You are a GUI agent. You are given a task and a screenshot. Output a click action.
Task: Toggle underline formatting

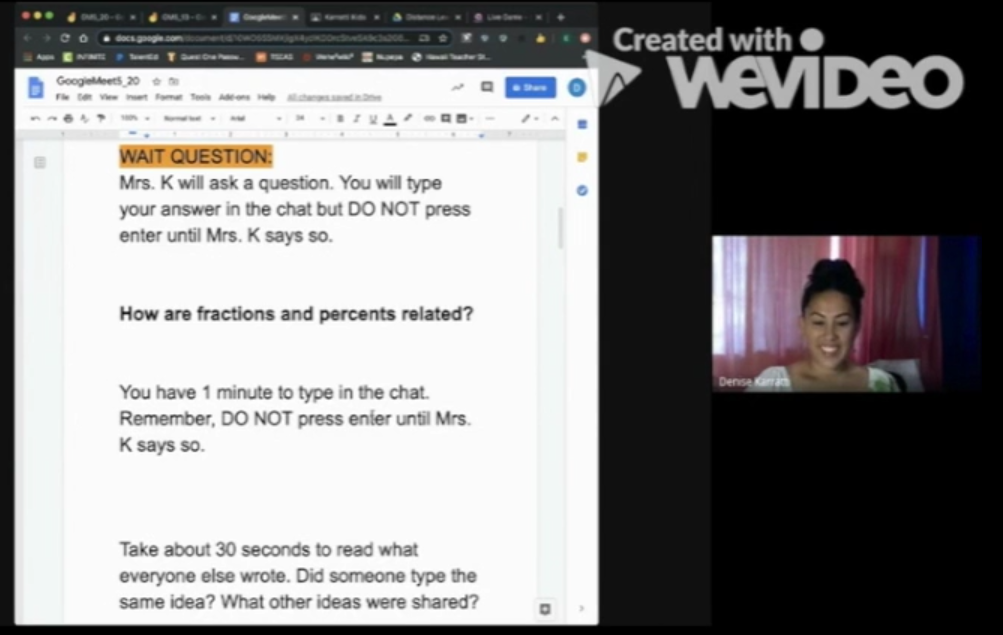click(373, 118)
